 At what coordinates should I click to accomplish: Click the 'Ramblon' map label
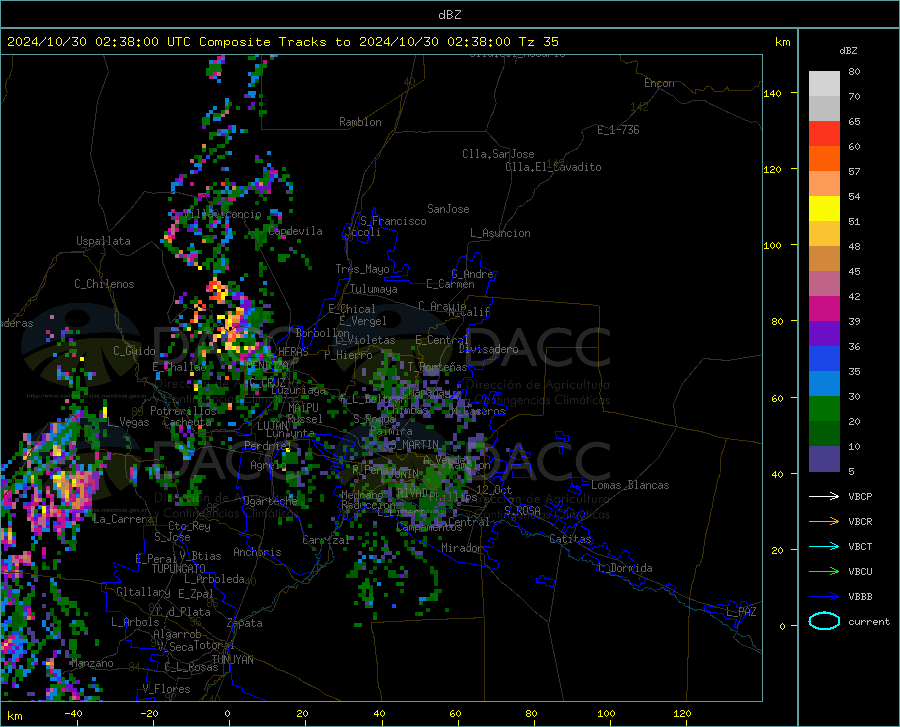[360, 122]
